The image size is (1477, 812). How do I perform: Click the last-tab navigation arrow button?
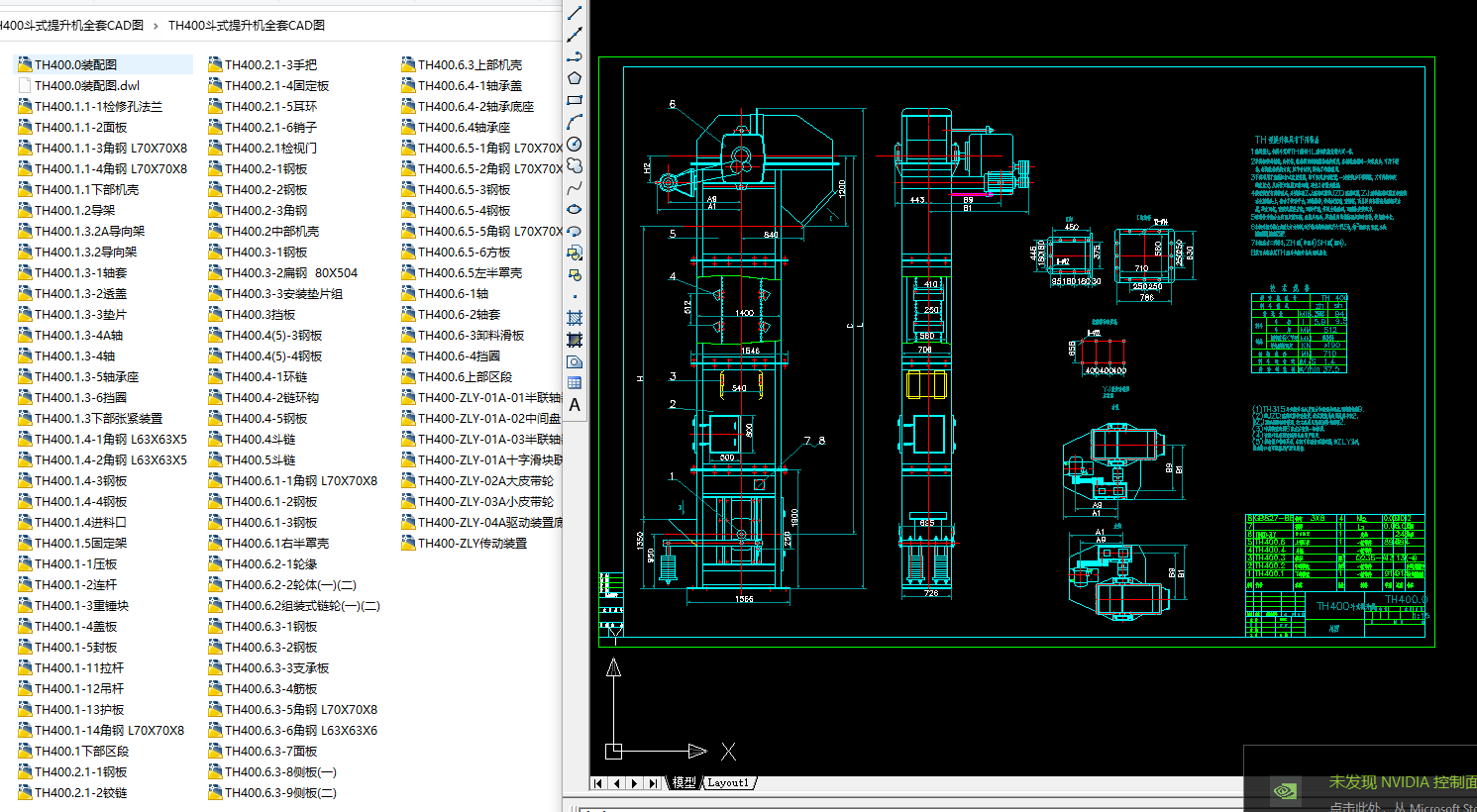[653, 782]
